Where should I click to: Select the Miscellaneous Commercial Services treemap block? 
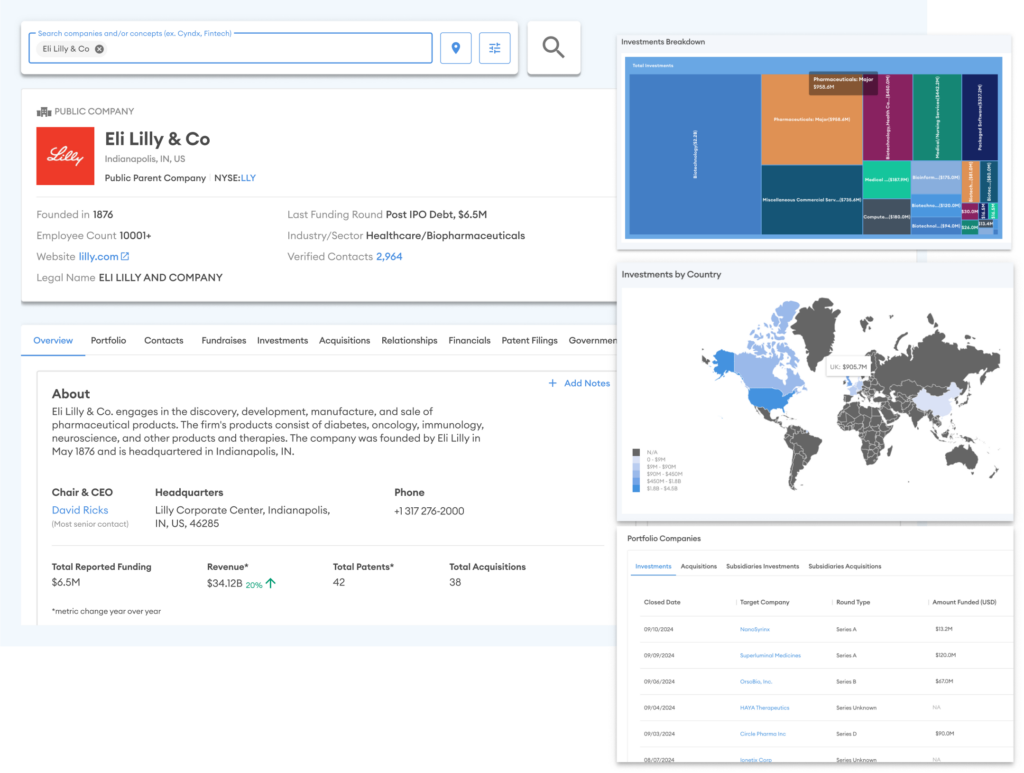812,200
